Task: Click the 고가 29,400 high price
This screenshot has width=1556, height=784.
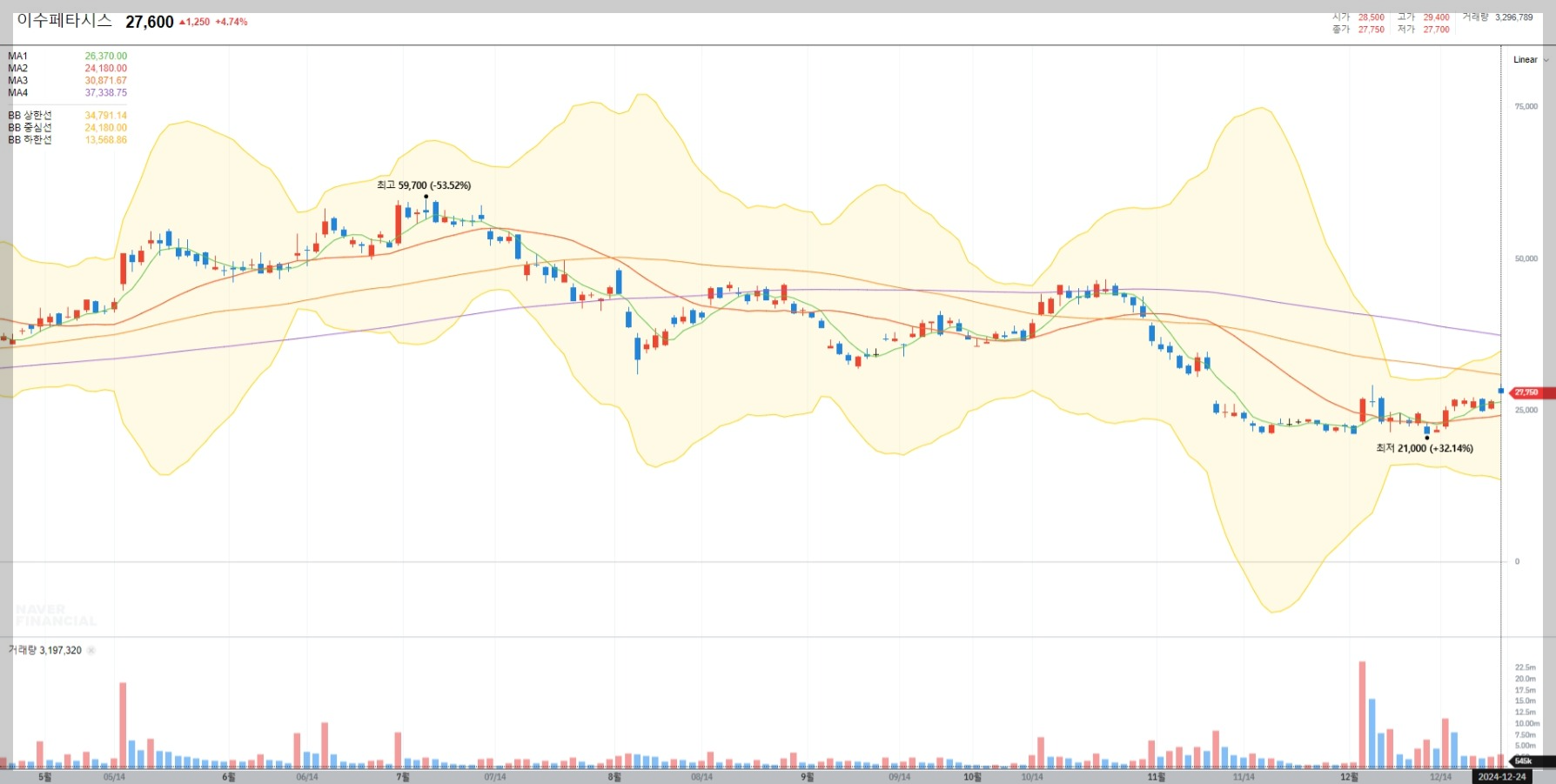Action: (1424, 17)
